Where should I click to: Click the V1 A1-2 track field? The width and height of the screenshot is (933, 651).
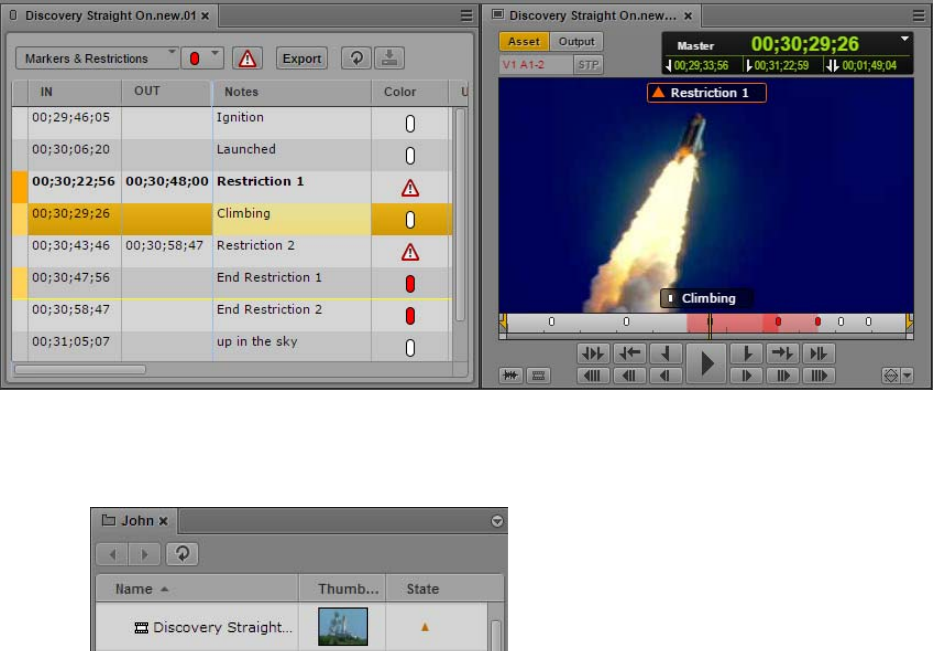[536, 65]
